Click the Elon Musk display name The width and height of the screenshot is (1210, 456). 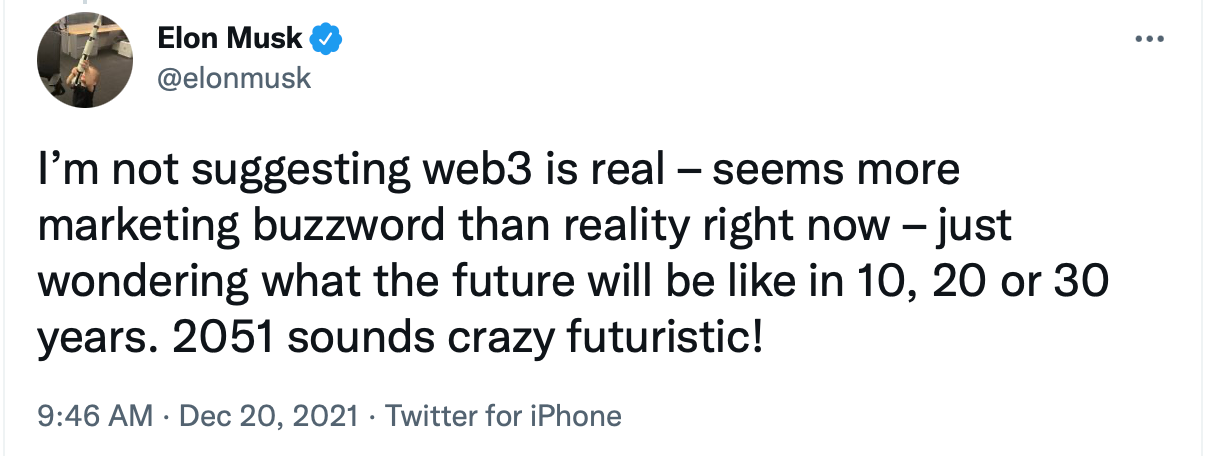tap(230, 39)
